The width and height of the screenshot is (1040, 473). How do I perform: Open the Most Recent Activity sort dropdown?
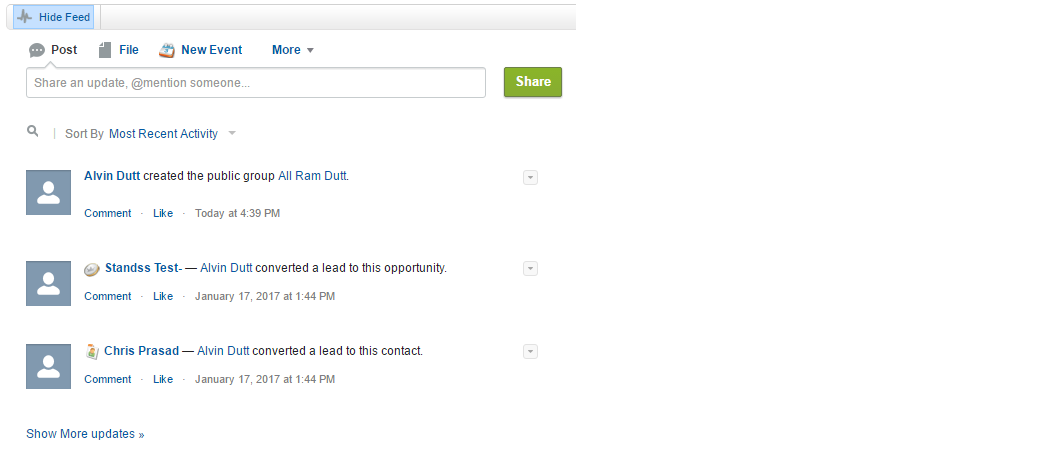coord(172,134)
